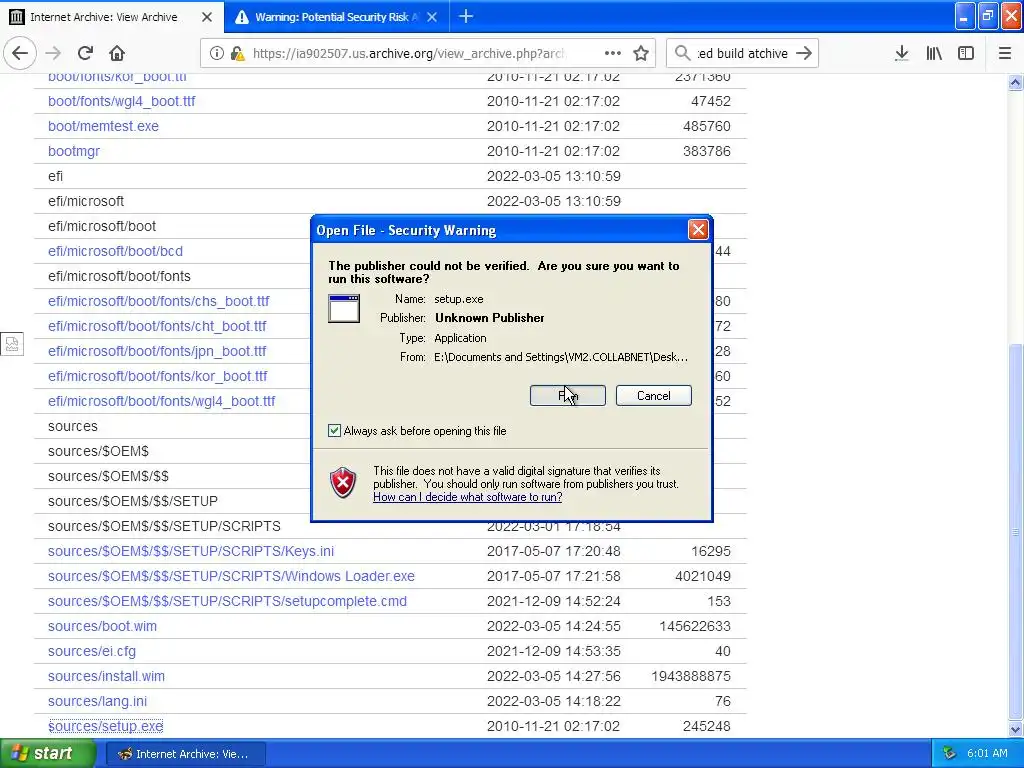Open efi/microsoft/boot/fonts/jpn_boot.ttf link
This screenshot has height=768, width=1024.
coord(157,351)
